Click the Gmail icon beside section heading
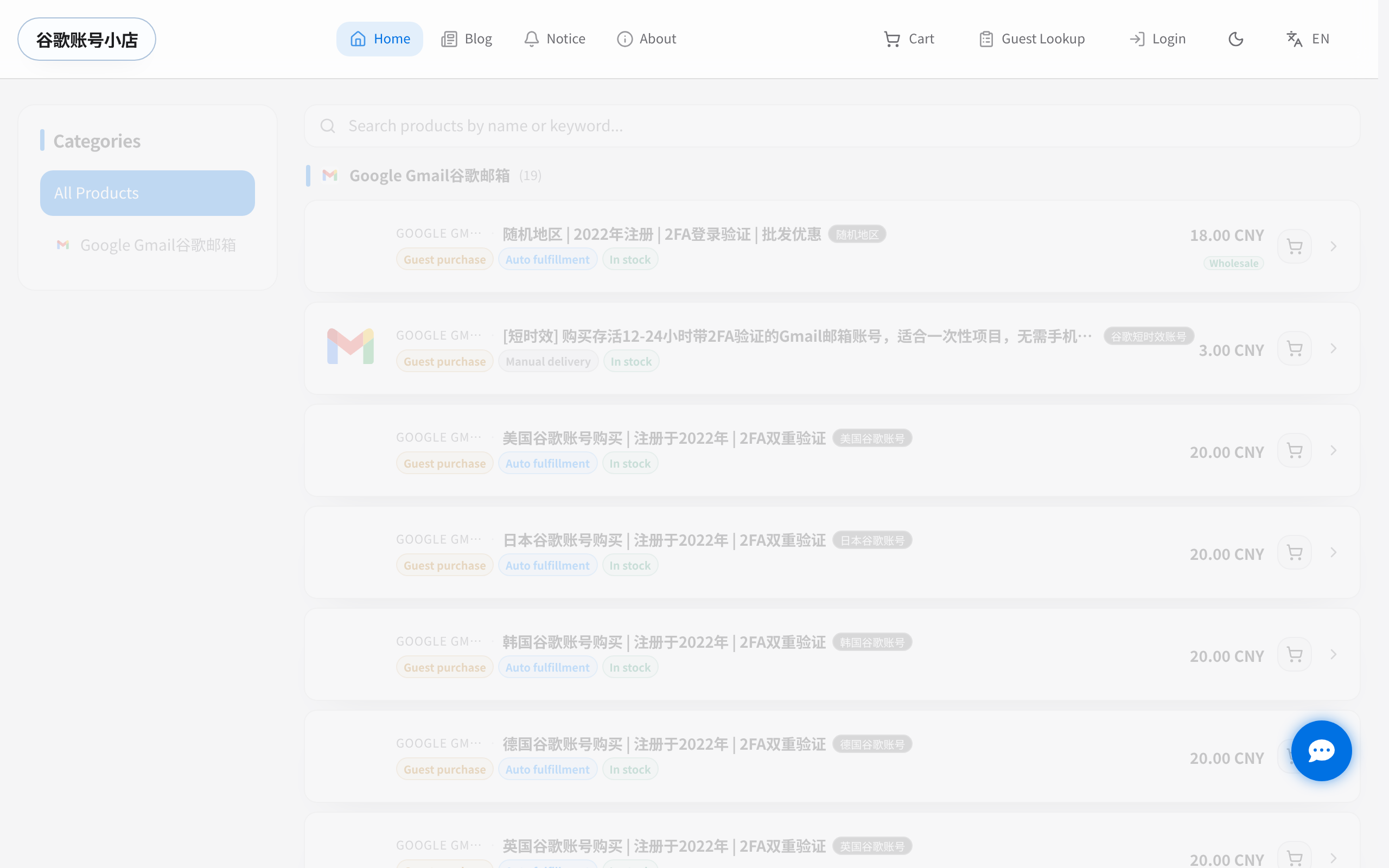Image resolution: width=1389 pixels, height=868 pixels. click(x=329, y=175)
